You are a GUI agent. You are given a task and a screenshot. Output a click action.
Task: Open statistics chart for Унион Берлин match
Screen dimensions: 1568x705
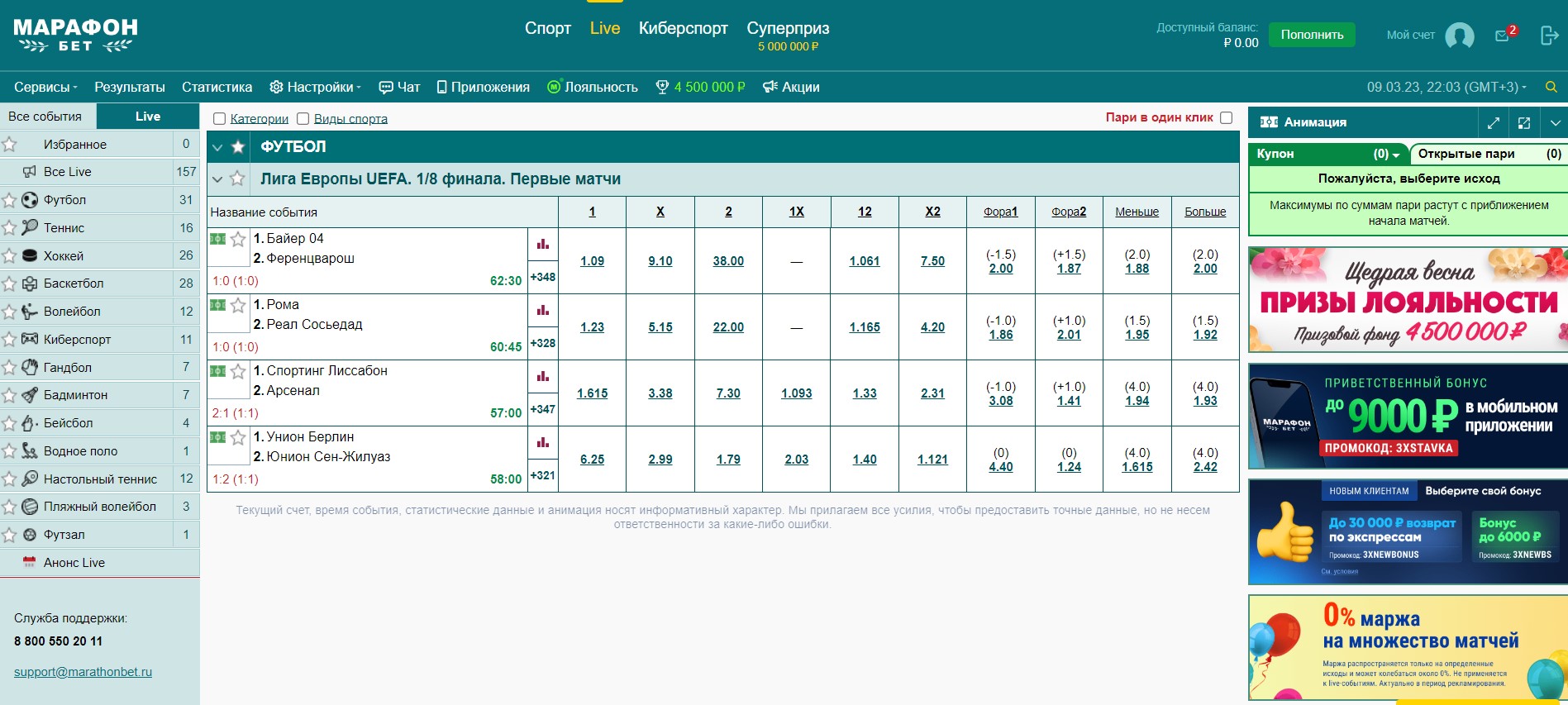(543, 442)
